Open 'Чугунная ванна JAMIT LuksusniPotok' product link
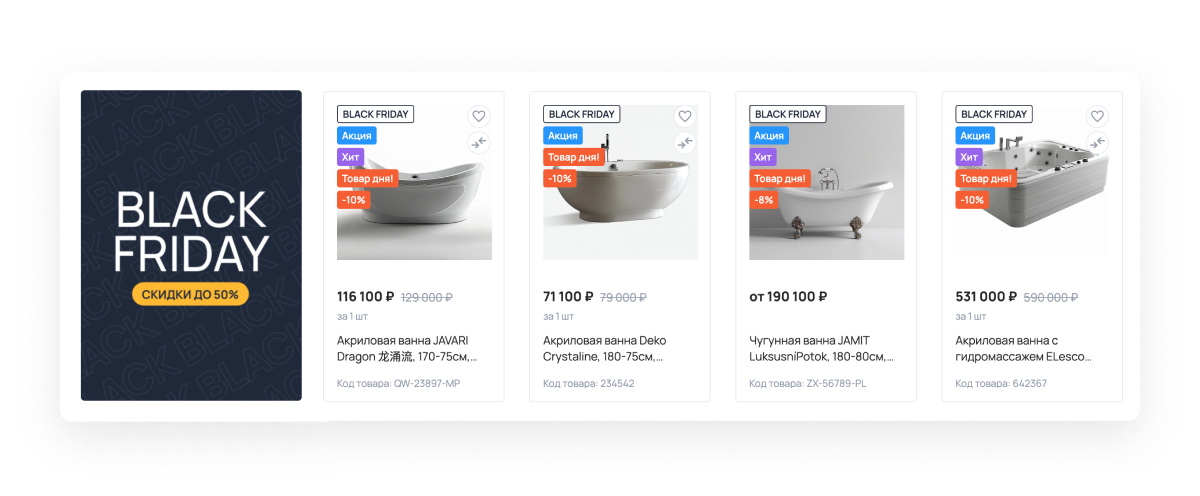The height and width of the screenshot is (496, 1200). 820,348
